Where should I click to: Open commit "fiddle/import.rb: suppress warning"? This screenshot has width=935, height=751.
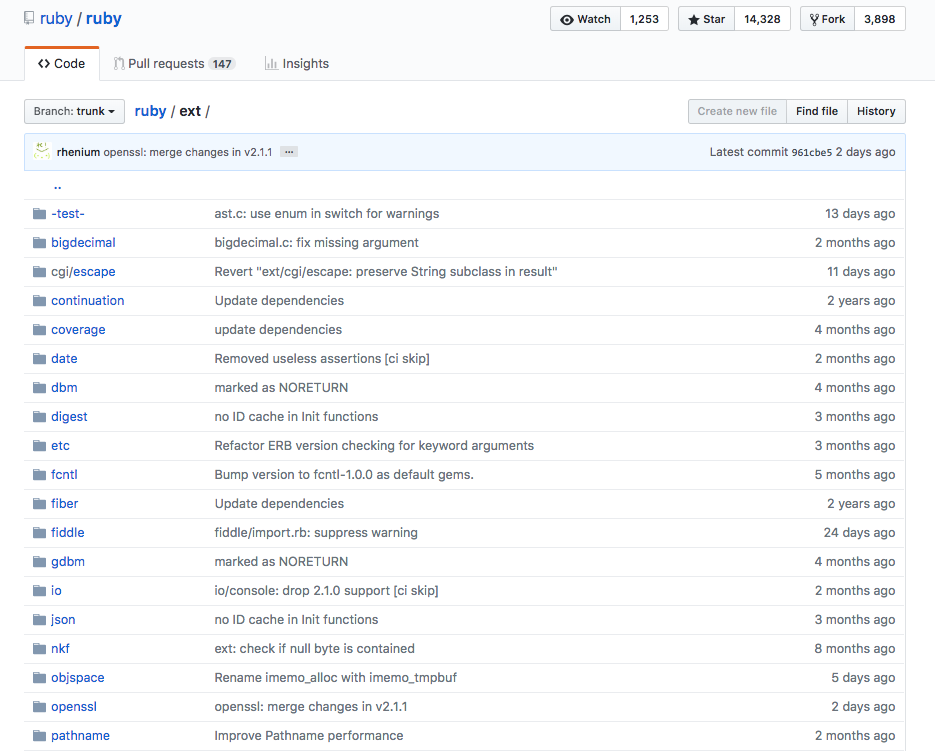pos(316,533)
